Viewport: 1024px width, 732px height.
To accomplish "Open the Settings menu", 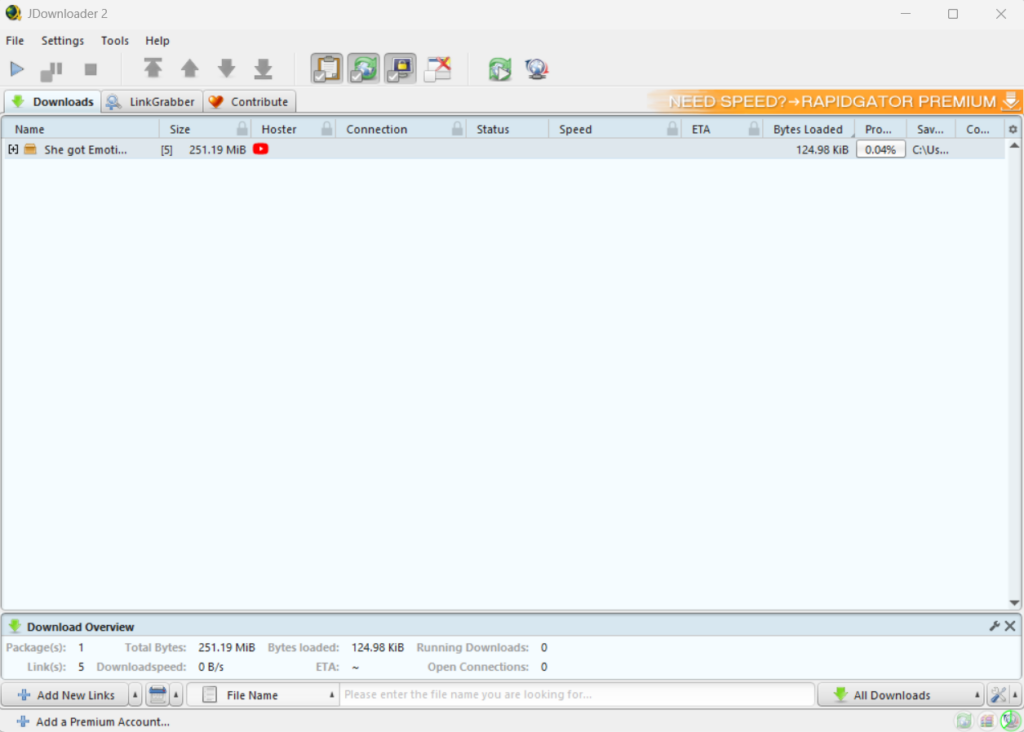I will 62,41.
